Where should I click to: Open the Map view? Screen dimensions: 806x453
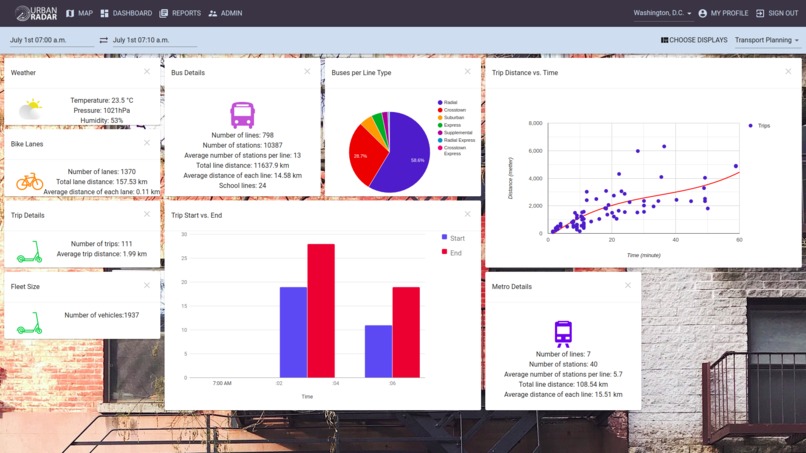point(80,13)
